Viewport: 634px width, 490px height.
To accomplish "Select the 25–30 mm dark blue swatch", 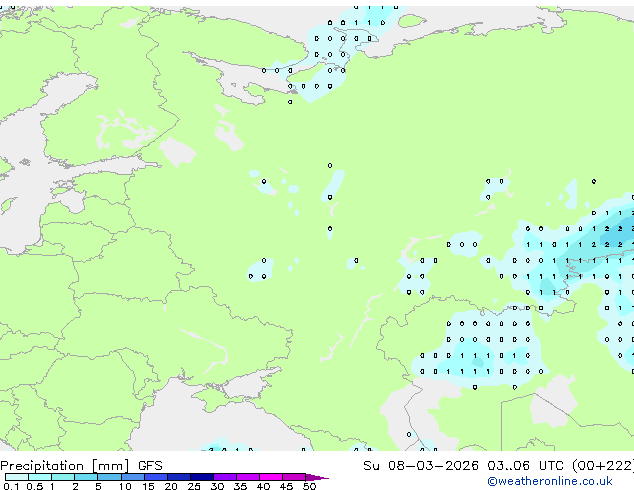I will [202, 477].
